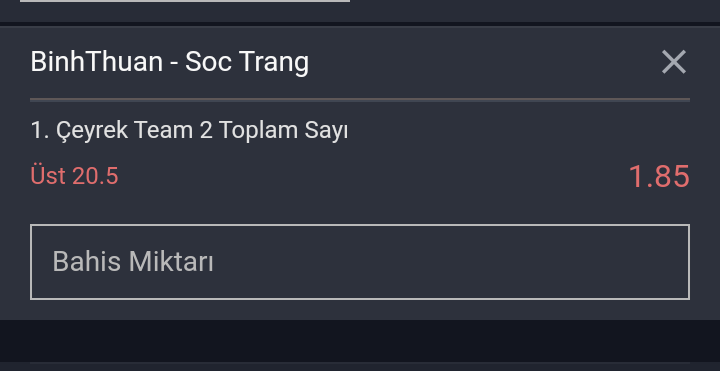
Task: Focus the bet amount box placeholder text
Action: pyautogui.click(x=133, y=262)
